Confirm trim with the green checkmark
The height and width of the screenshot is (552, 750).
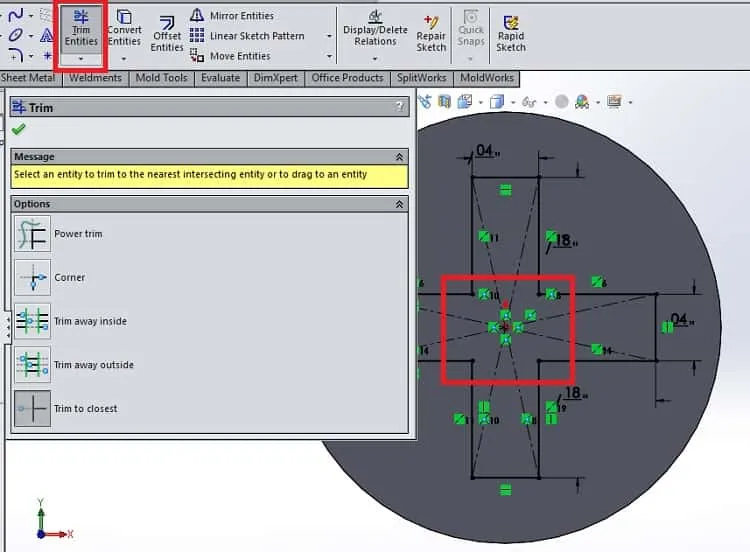(x=19, y=129)
